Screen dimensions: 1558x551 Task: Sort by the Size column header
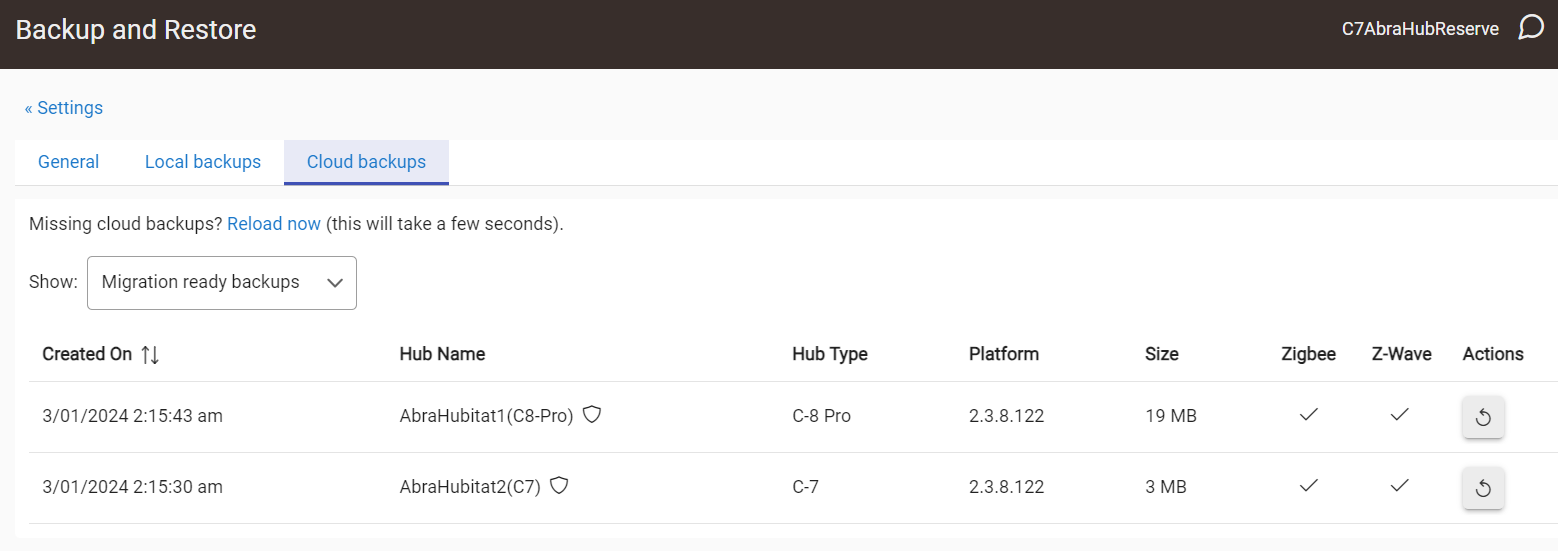click(1162, 354)
